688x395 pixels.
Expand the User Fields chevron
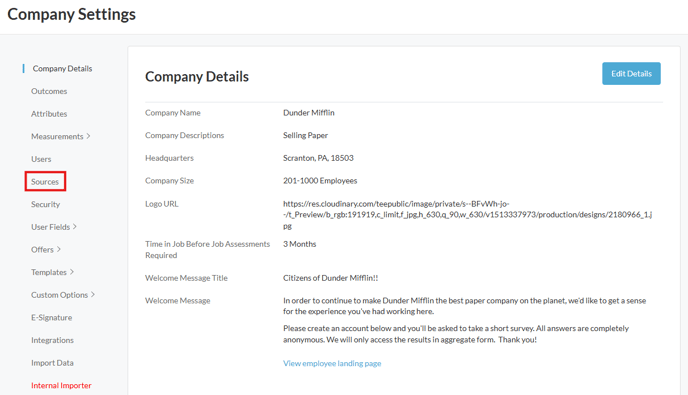[x=75, y=227]
